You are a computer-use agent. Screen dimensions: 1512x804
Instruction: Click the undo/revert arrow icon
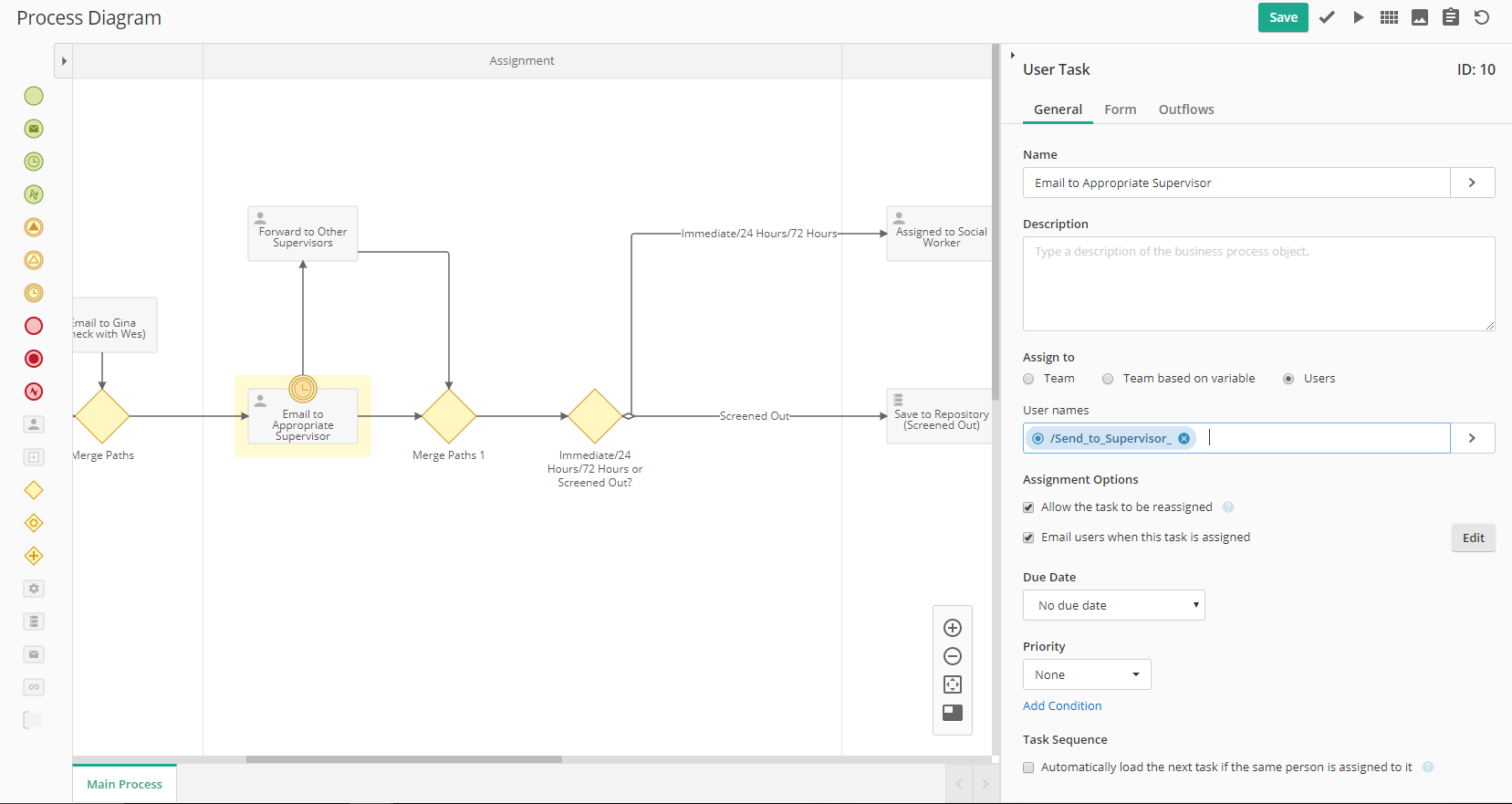pyautogui.click(x=1482, y=17)
